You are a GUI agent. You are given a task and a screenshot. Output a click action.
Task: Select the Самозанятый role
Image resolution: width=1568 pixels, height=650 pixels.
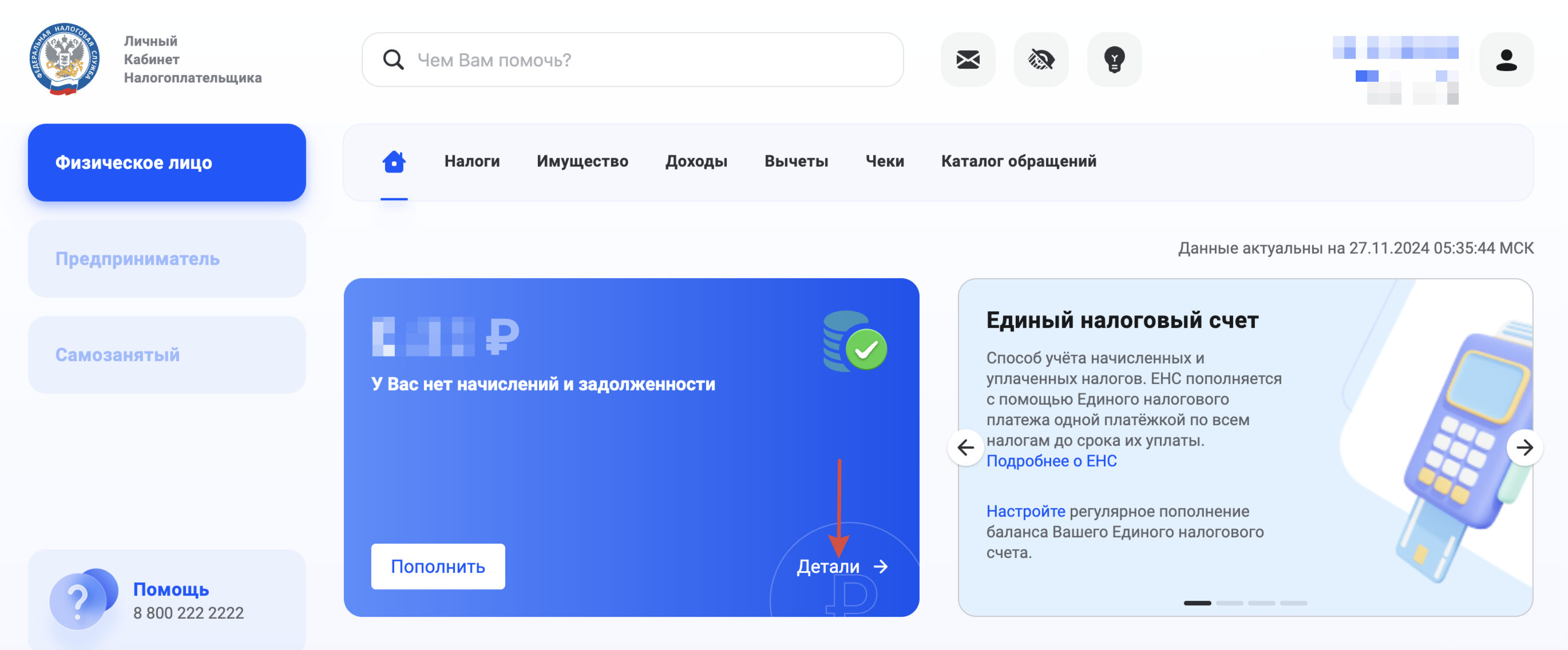[x=167, y=355]
